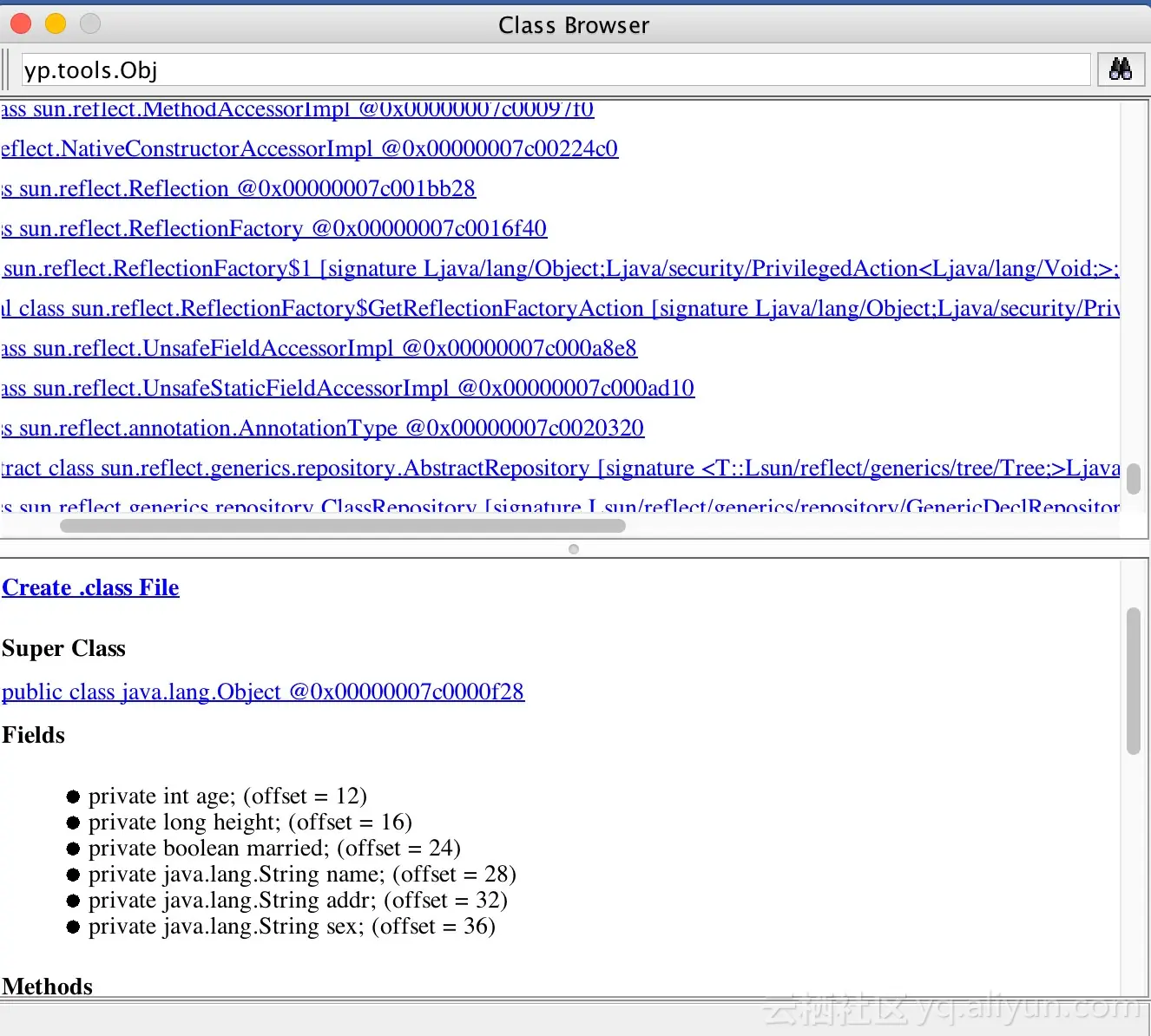1151x1036 pixels.
Task: Click the class name search field
Action: pos(556,69)
